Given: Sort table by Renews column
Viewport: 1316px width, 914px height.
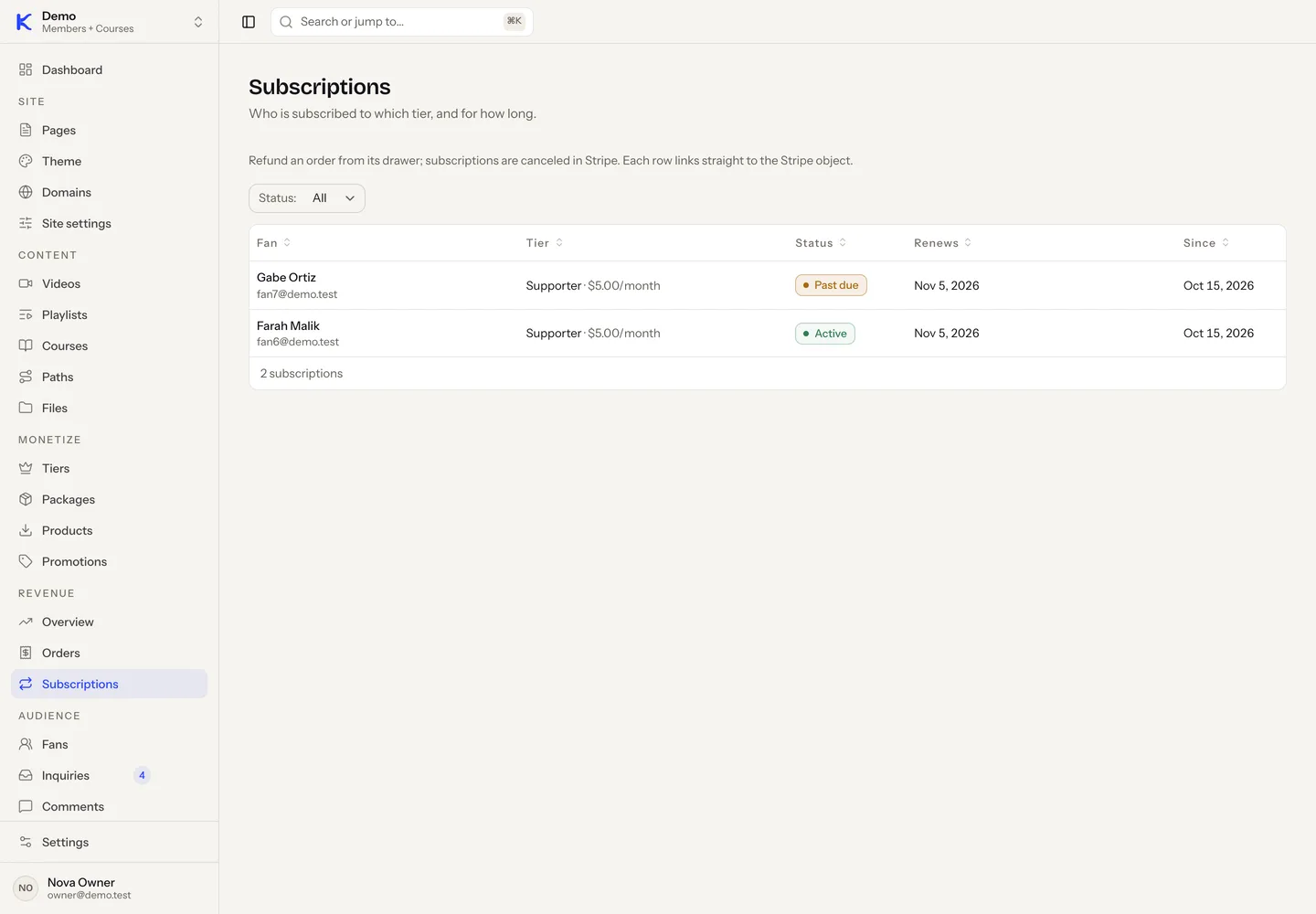Looking at the screenshot, I should 942,243.
